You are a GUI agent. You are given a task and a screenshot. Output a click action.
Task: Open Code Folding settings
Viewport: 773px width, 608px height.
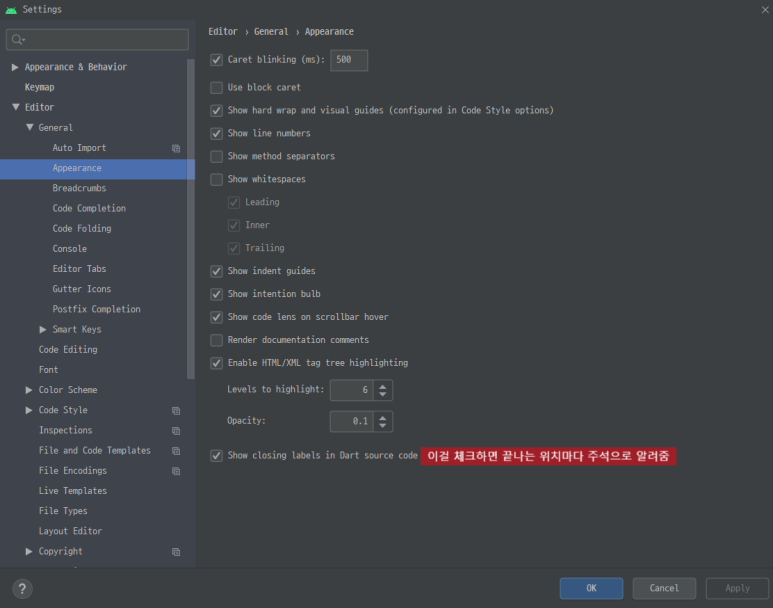pos(82,229)
